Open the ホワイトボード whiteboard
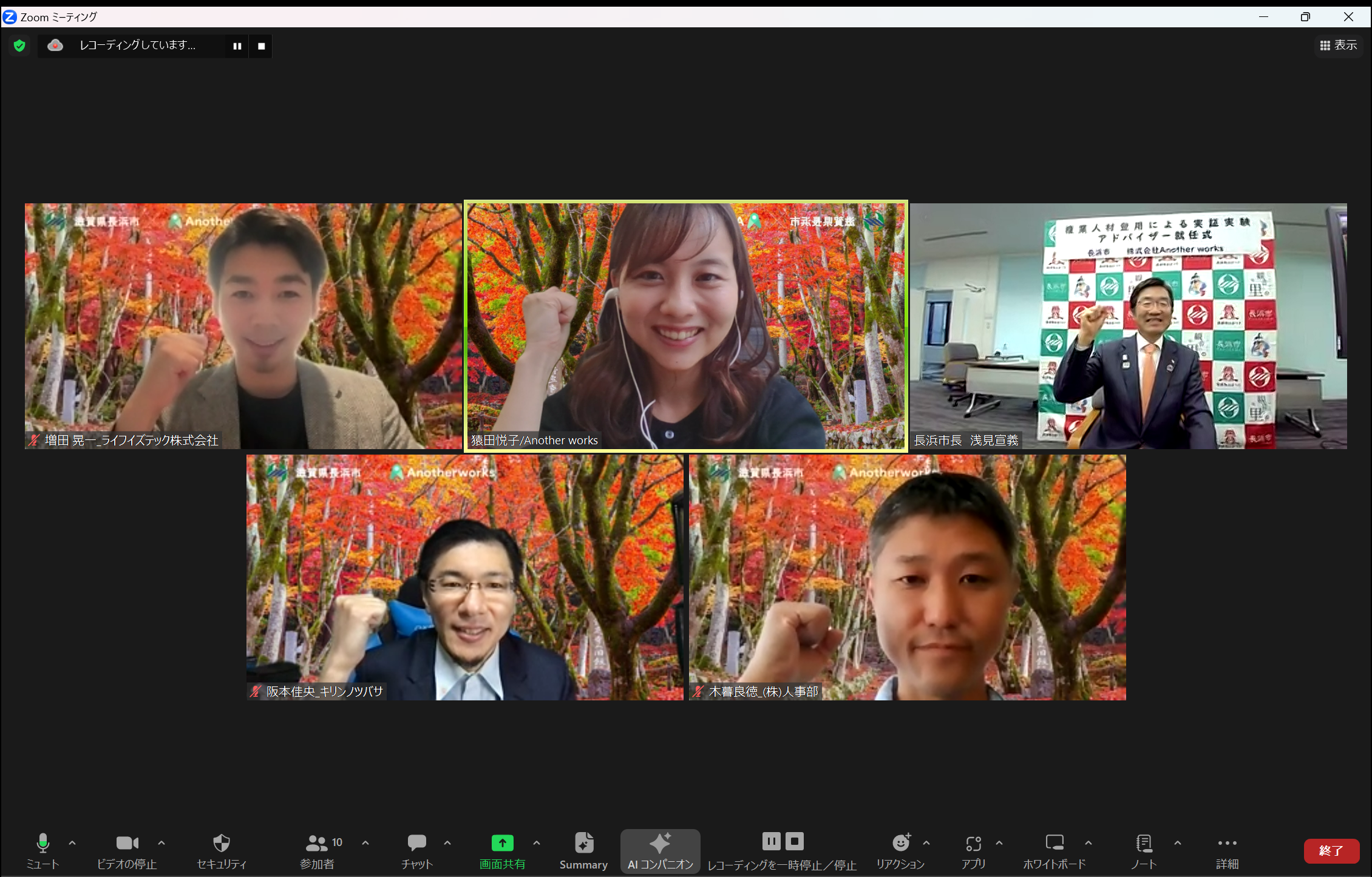Screen dimensions: 1372x877 (x=1054, y=851)
